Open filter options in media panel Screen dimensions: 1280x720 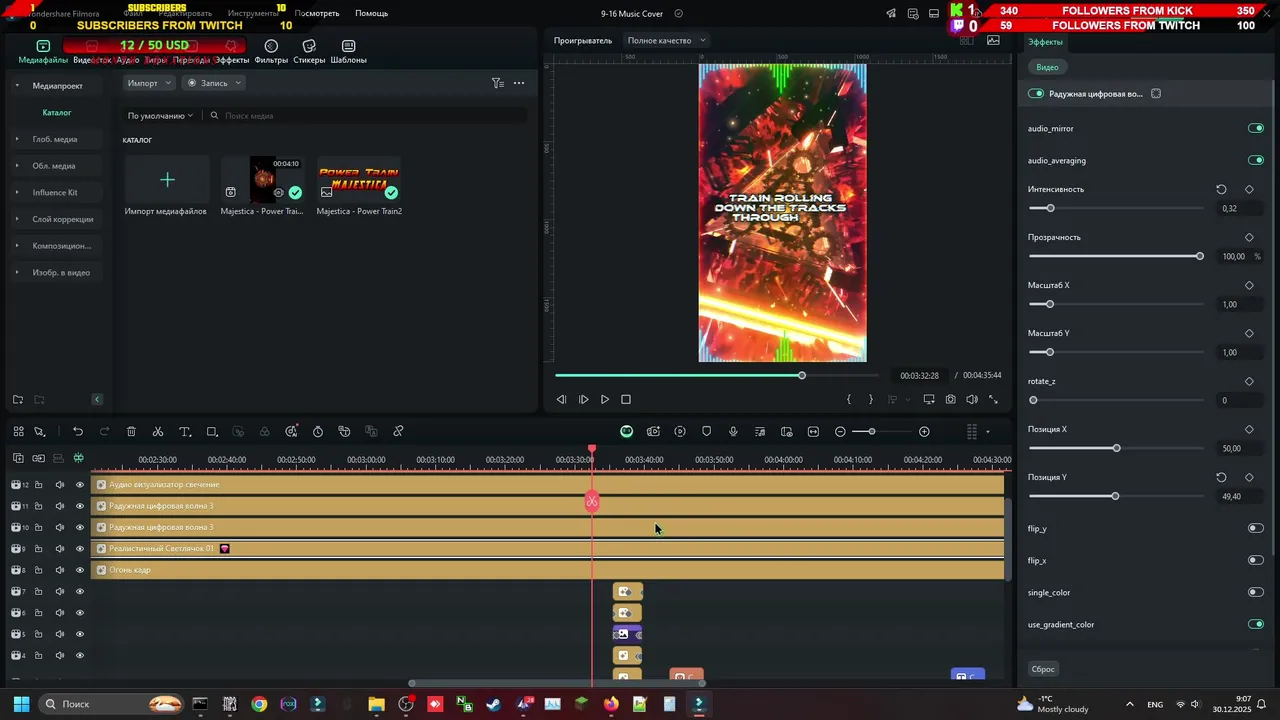pyautogui.click(x=497, y=83)
